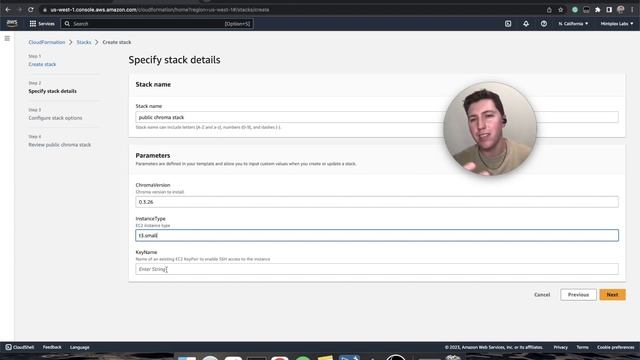Open the browser profile avatar
The width and height of the screenshot is (640, 360).
point(620,9)
